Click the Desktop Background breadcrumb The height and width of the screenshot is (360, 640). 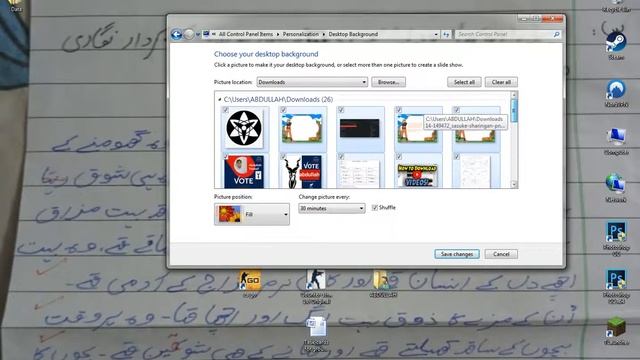pyautogui.click(x=353, y=34)
